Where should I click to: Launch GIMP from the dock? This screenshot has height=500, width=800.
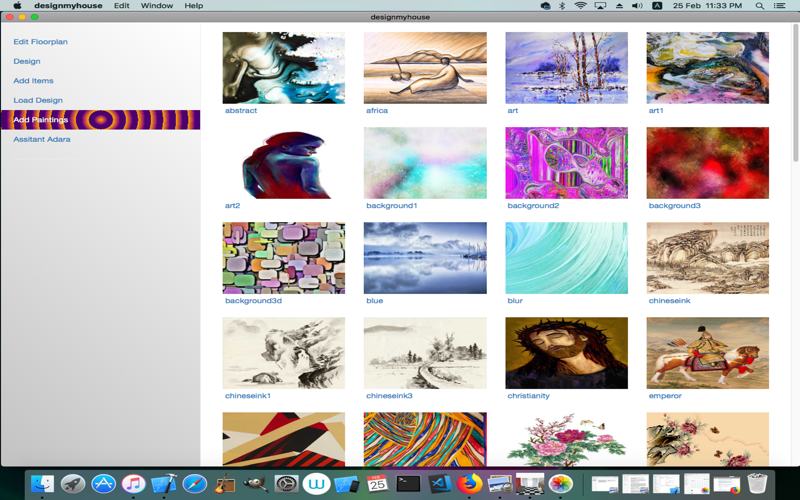click(x=255, y=483)
